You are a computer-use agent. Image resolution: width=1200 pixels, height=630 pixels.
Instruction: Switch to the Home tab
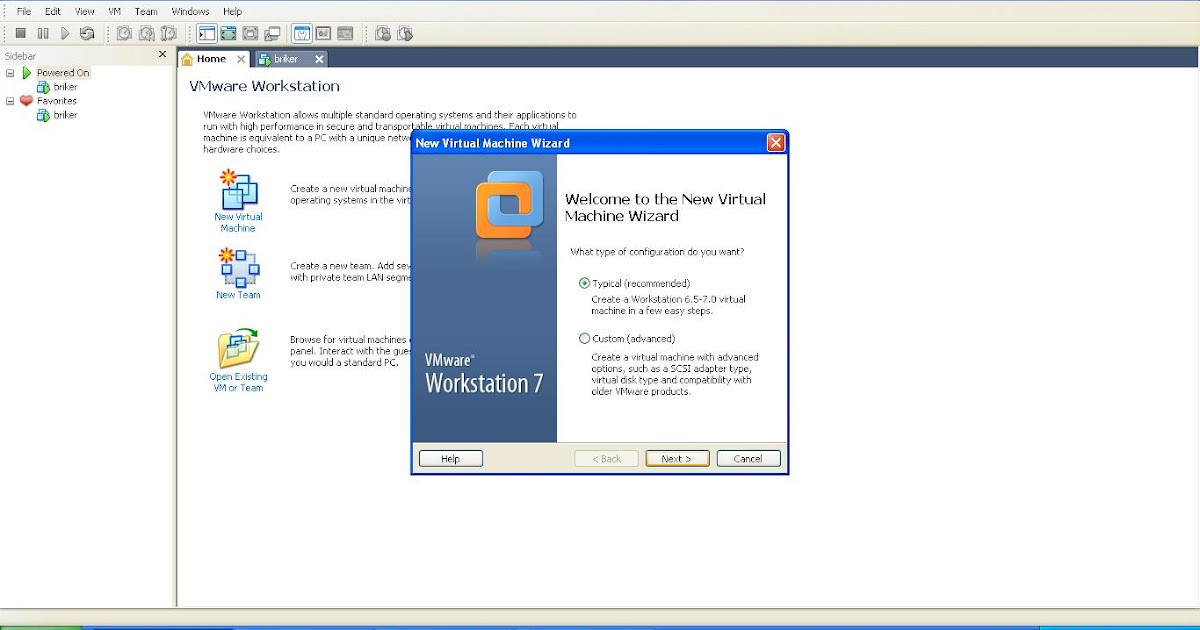point(214,59)
